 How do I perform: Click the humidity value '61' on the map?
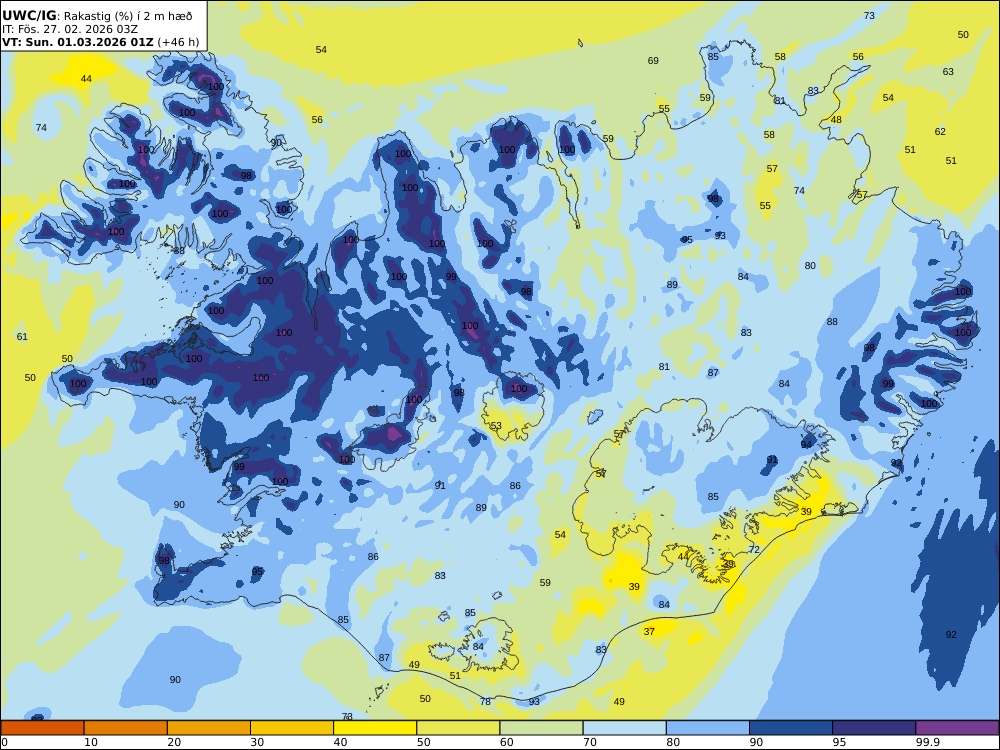[22, 337]
